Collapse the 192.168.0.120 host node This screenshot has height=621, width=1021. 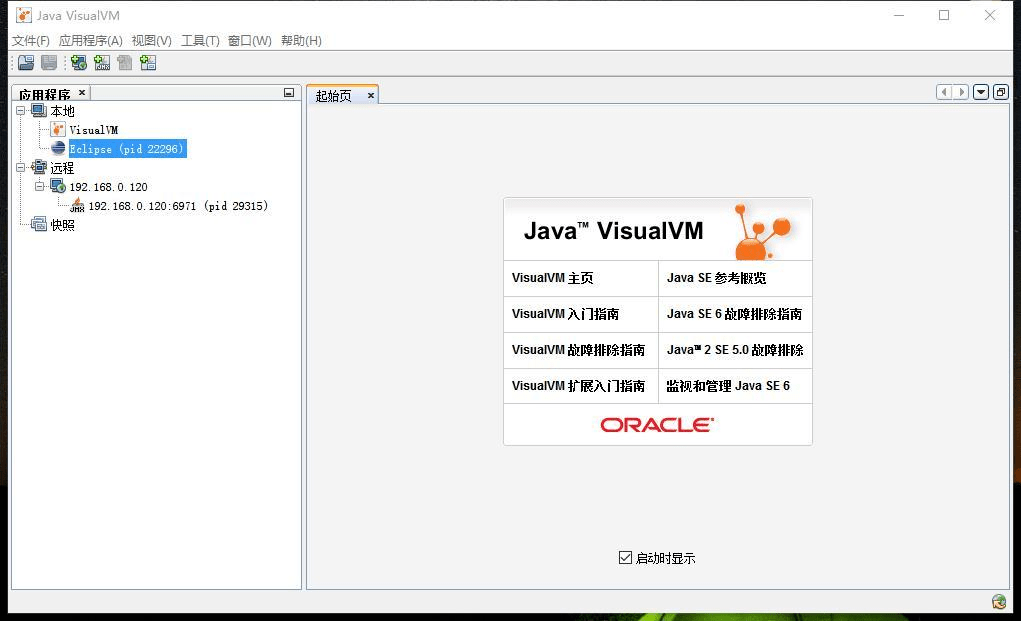41,187
